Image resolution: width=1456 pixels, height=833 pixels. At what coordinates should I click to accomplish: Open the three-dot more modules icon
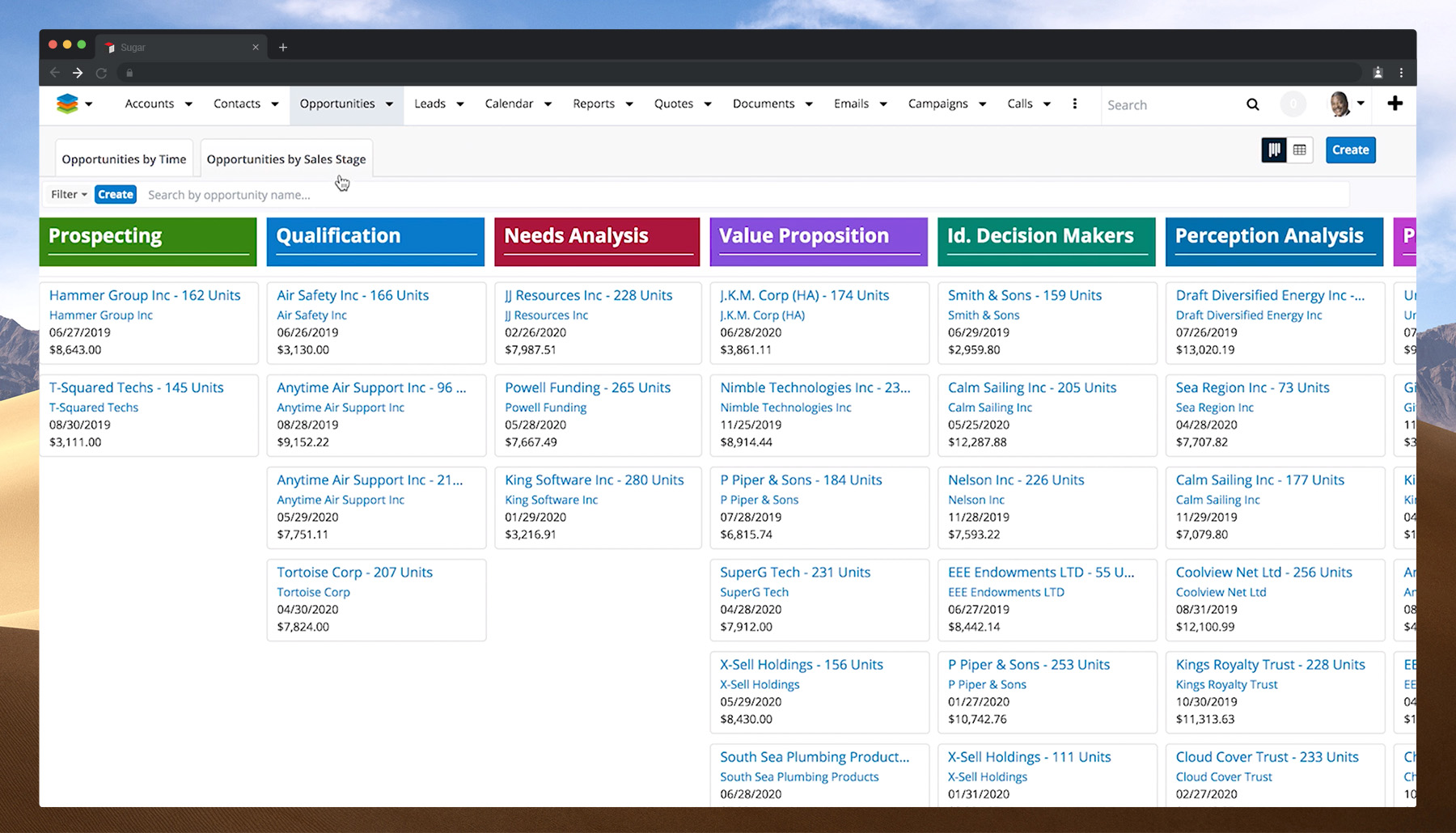click(1074, 104)
